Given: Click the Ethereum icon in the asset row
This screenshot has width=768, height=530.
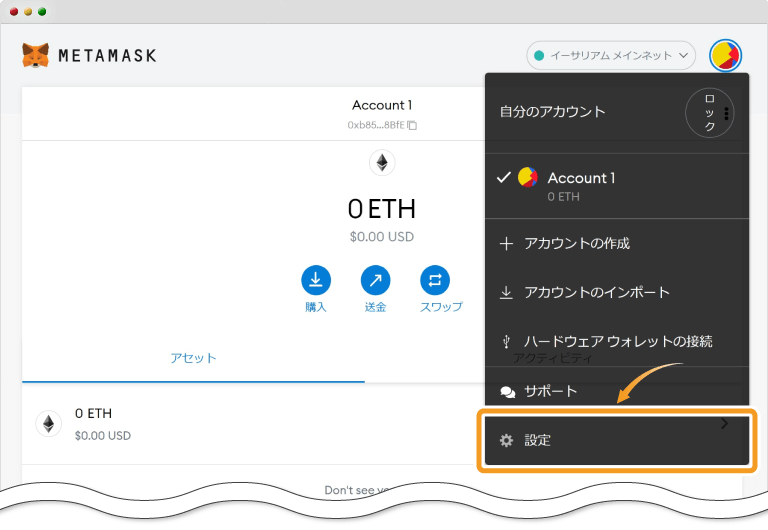Looking at the screenshot, I should (x=48, y=424).
